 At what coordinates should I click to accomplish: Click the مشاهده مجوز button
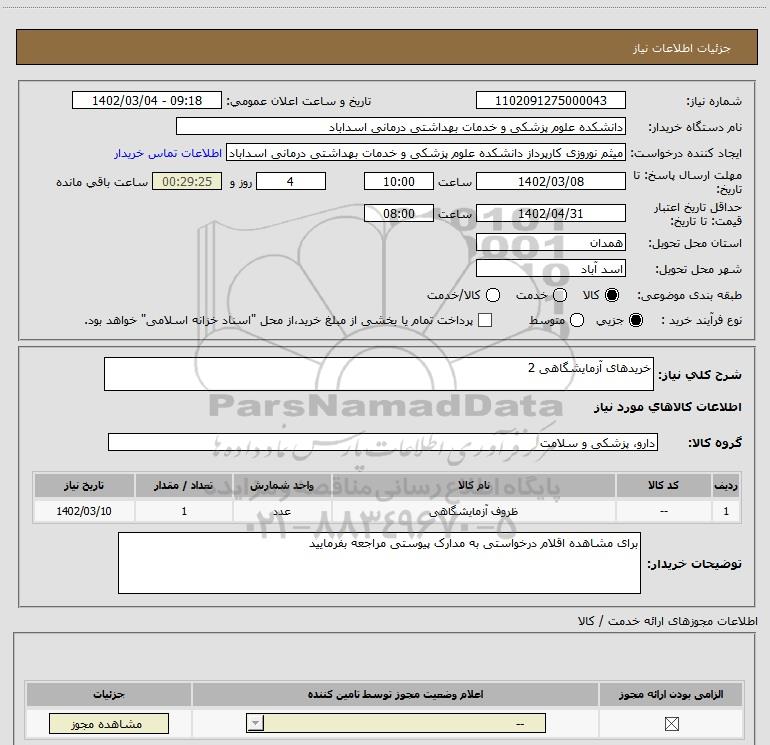(109, 723)
